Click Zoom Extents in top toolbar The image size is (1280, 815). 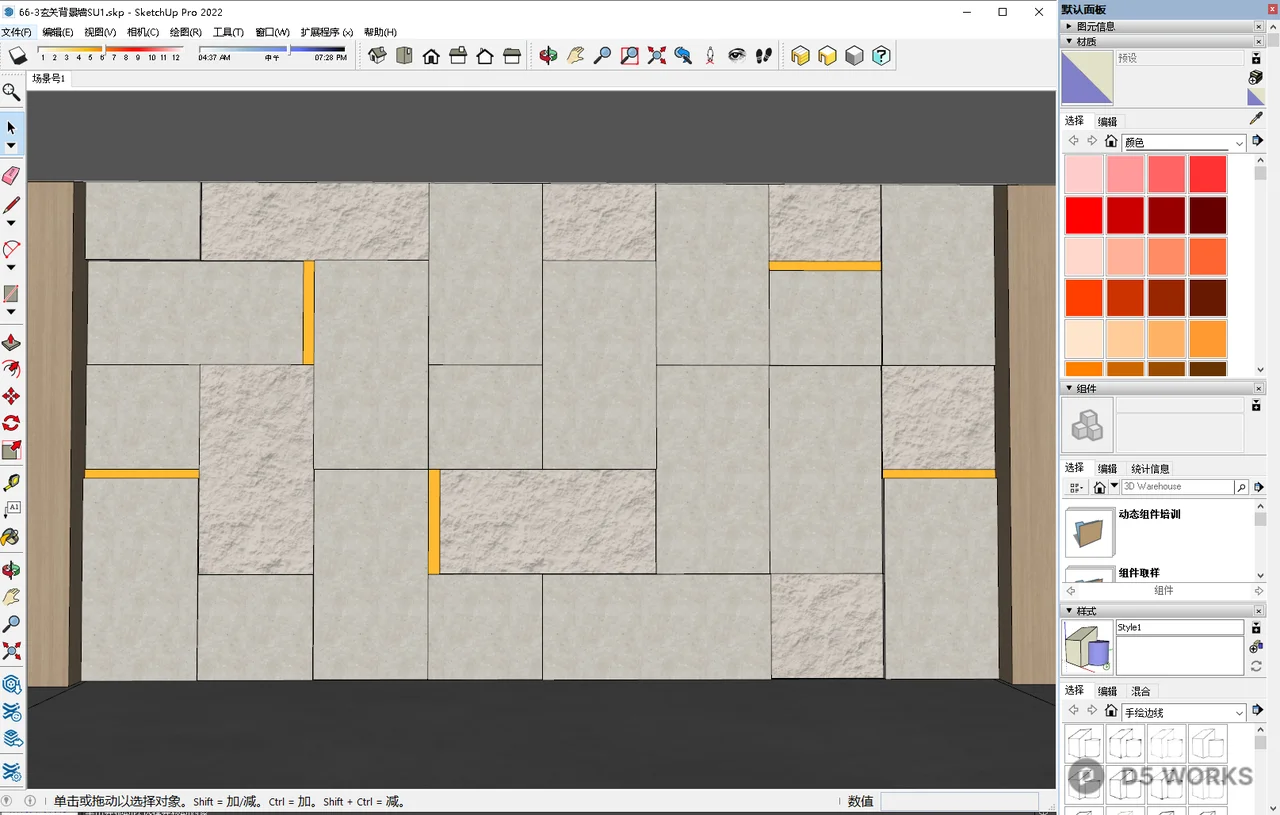(x=656, y=56)
